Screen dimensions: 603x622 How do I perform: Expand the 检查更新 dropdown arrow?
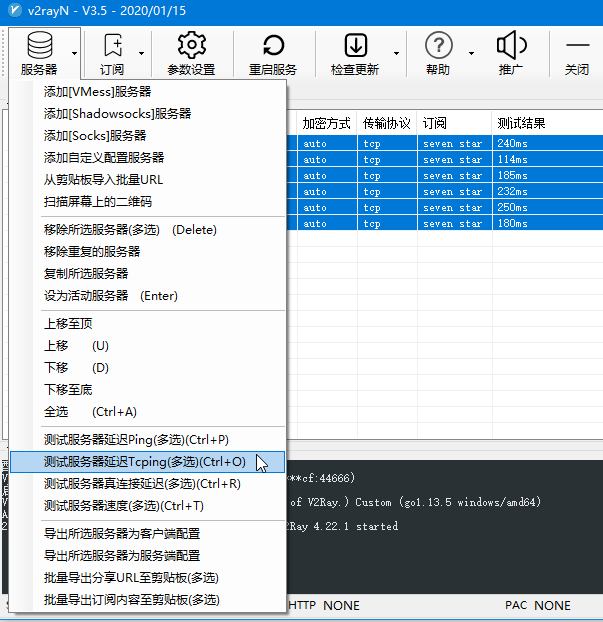coord(396,53)
